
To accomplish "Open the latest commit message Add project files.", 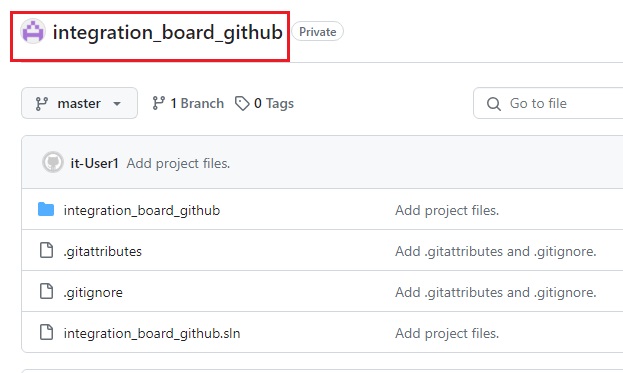I will click(x=178, y=163).
